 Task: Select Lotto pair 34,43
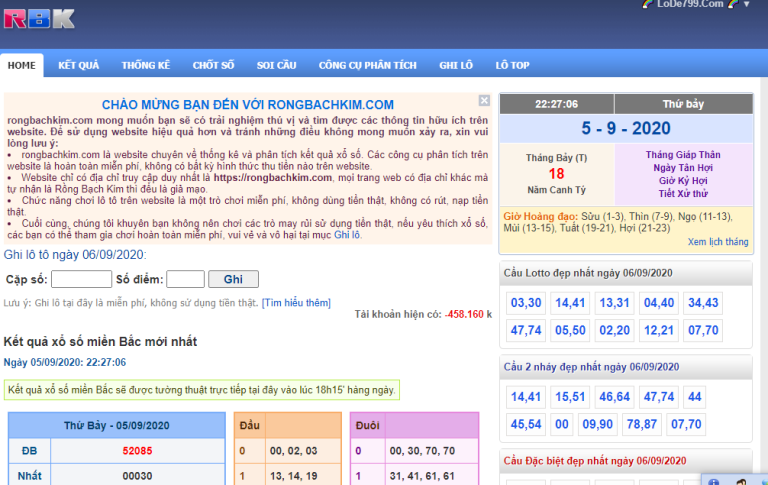click(x=703, y=303)
